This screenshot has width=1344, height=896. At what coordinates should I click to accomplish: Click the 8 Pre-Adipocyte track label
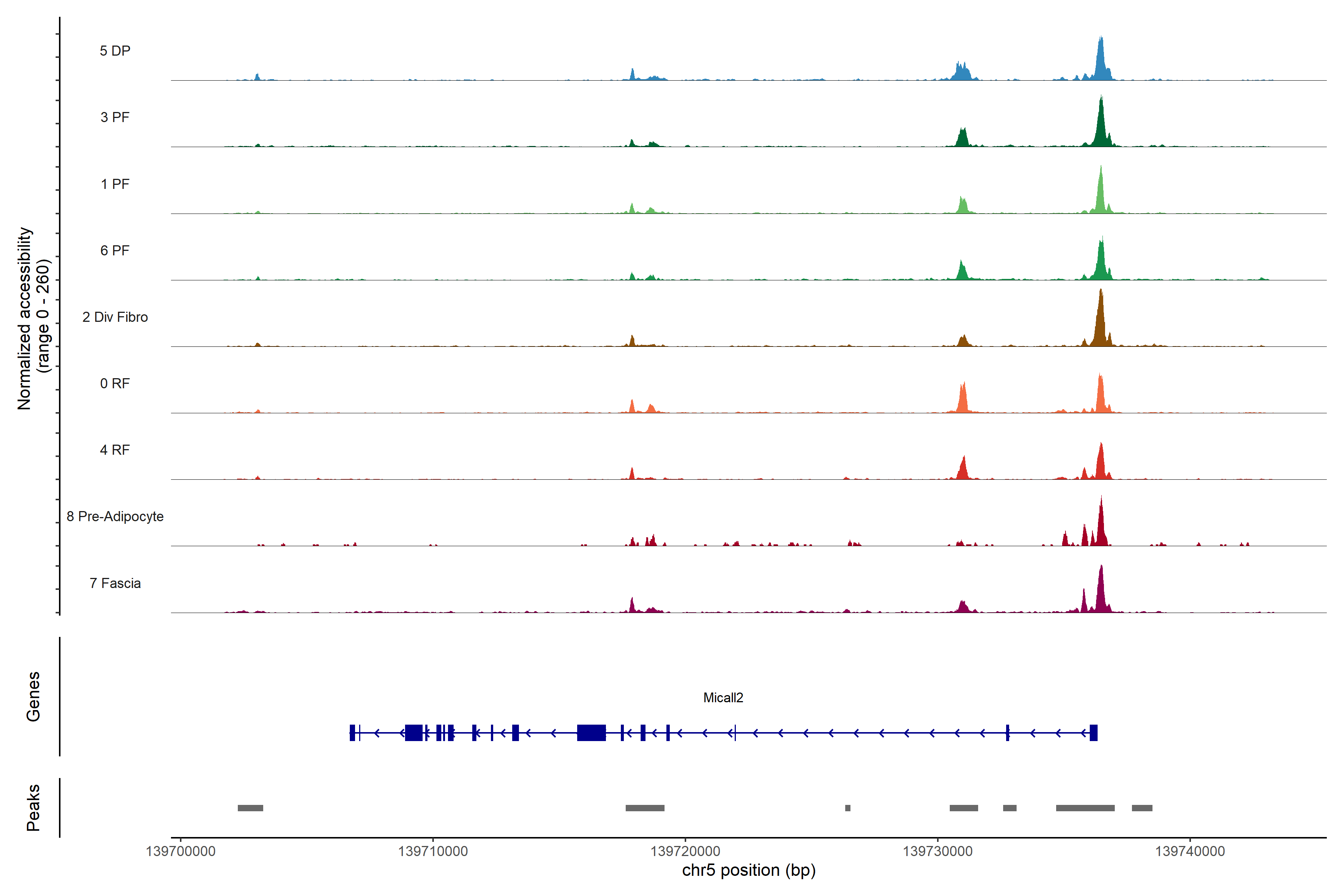click(115, 517)
